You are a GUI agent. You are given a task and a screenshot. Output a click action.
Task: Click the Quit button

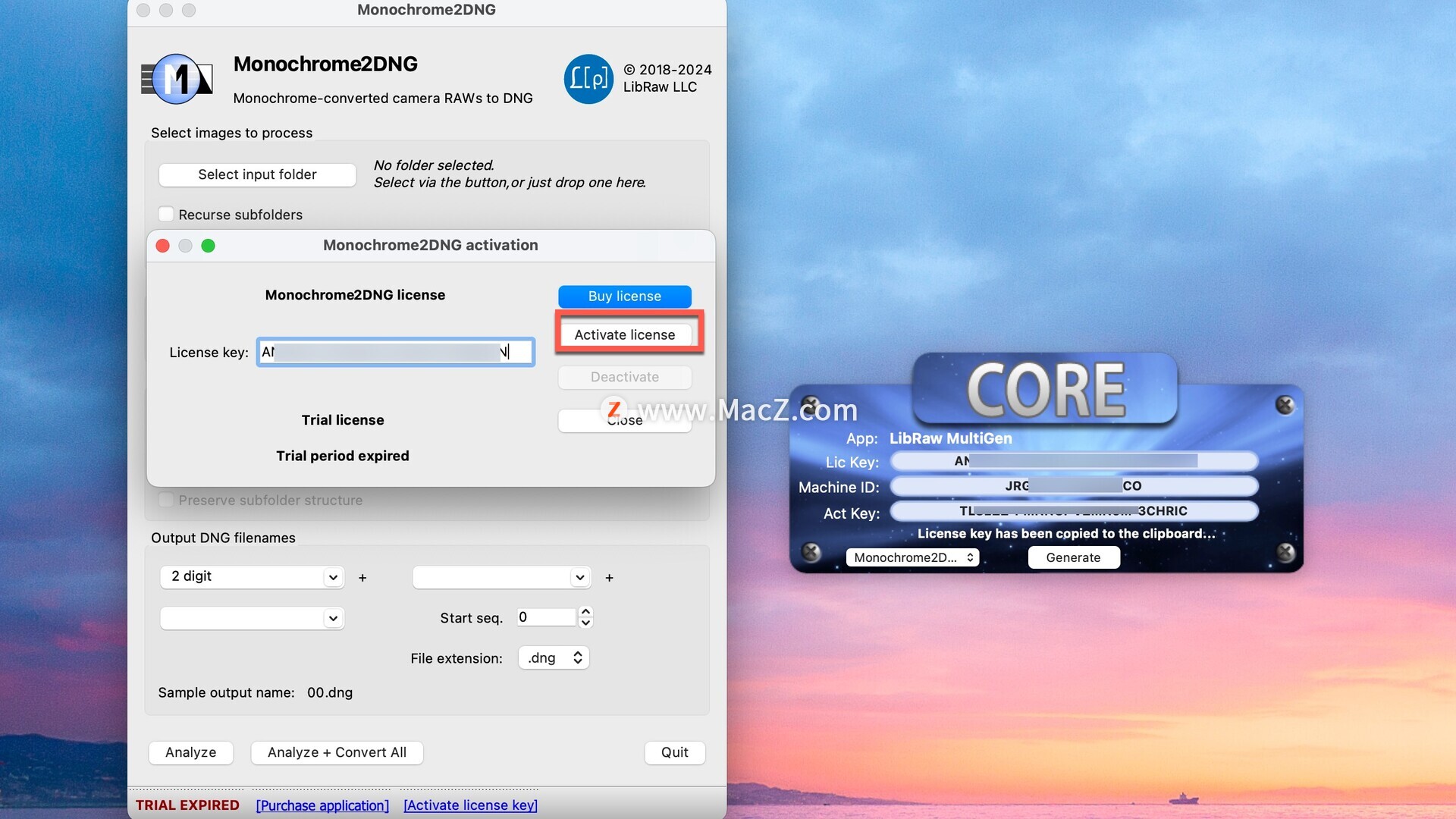[675, 753]
